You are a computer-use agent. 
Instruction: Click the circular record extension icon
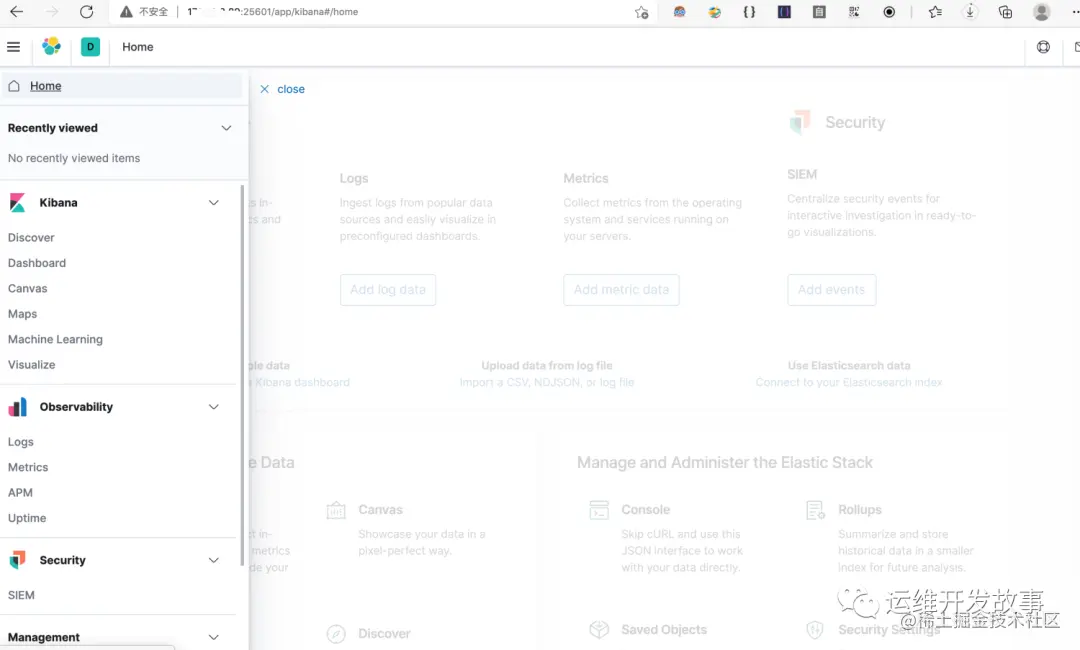coord(889,12)
